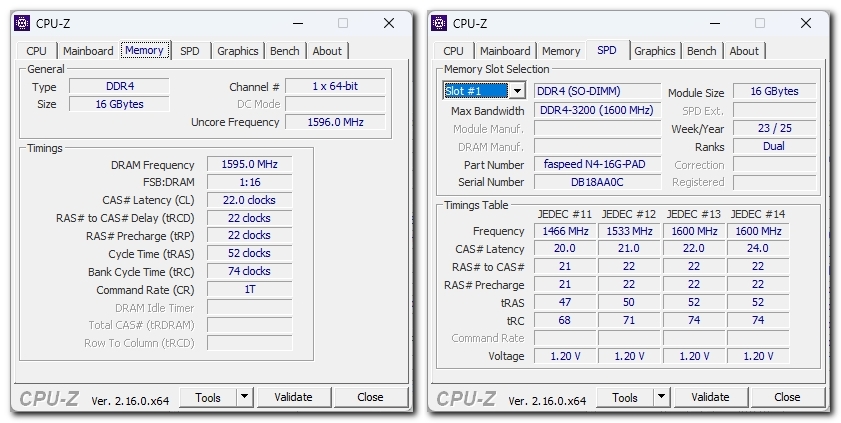
Task: Click Bank Cycle Time value 74 clocks
Action: [x=249, y=271]
